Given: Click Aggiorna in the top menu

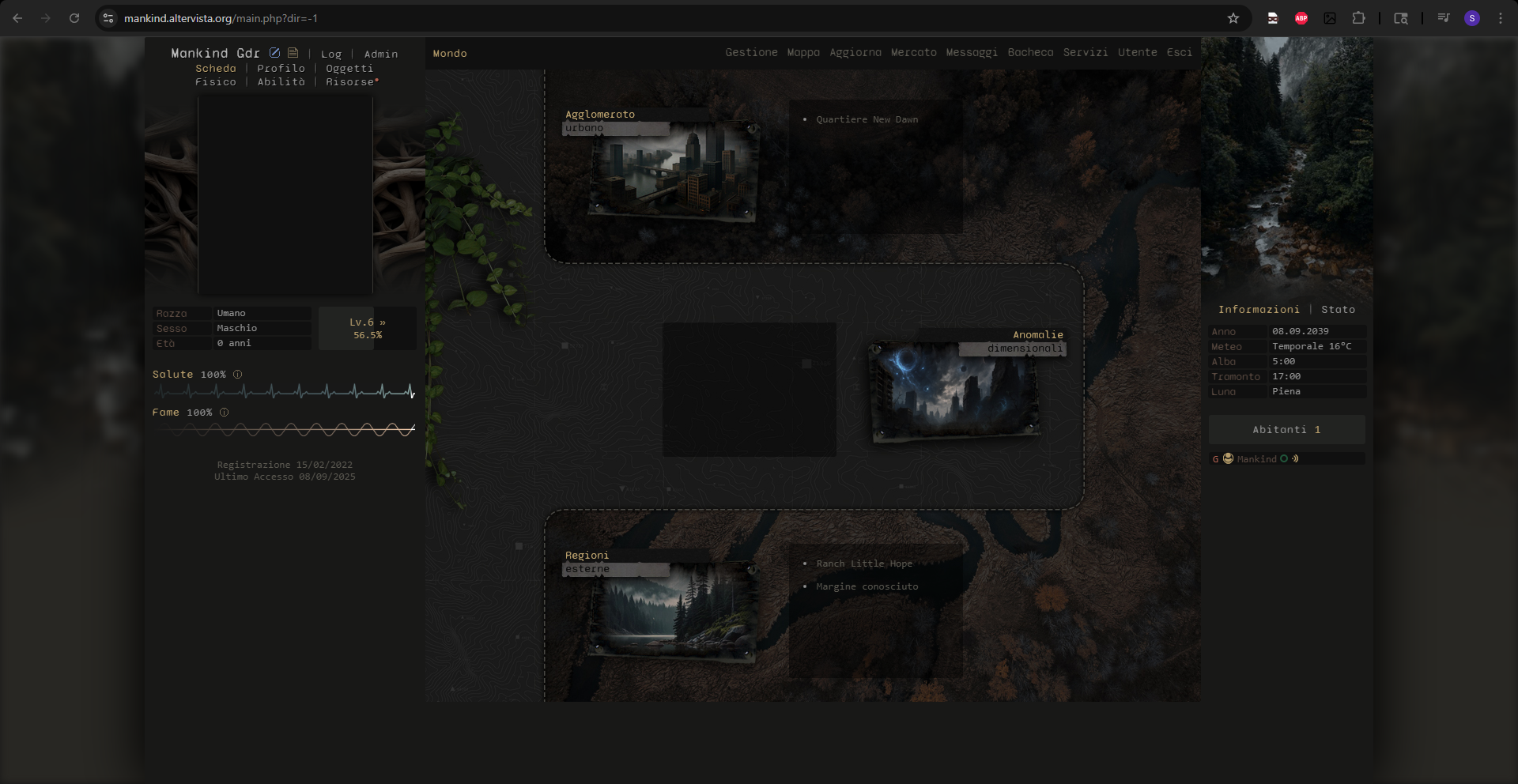Looking at the screenshot, I should pos(855,53).
